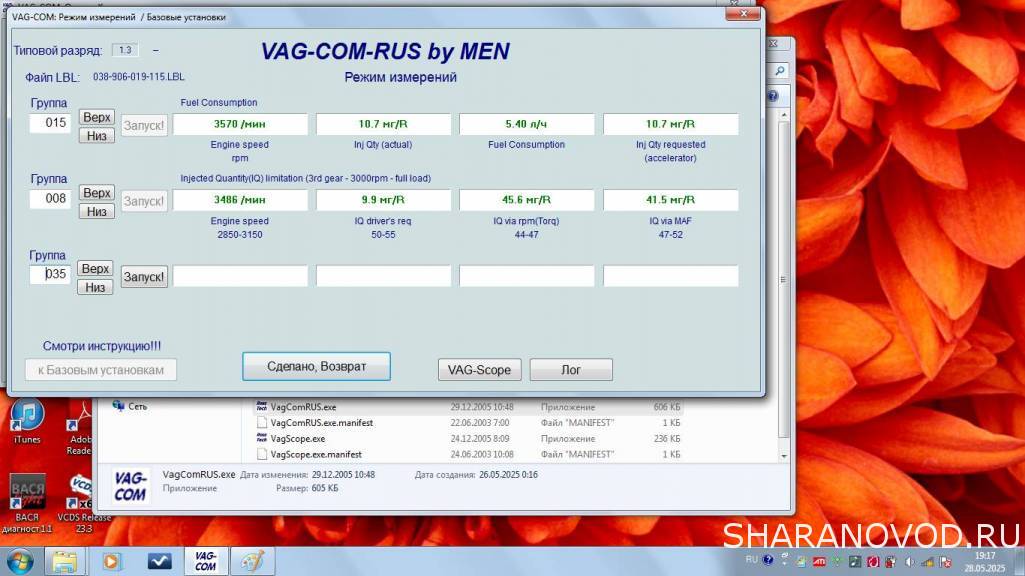The height and width of the screenshot is (576, 1025).
Task: Open the ATI tray icon
Action: point(819,561)
